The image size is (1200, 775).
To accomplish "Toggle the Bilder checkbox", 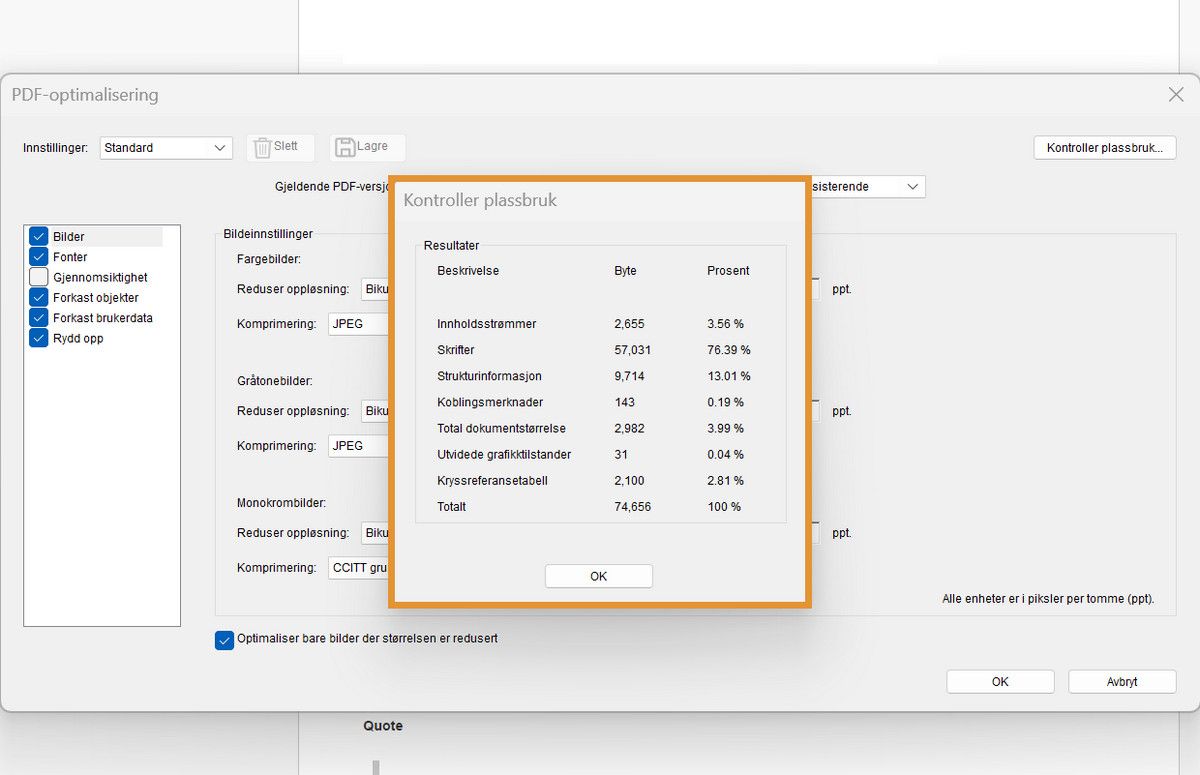I will pyautogui.click(x=39, y=236).
